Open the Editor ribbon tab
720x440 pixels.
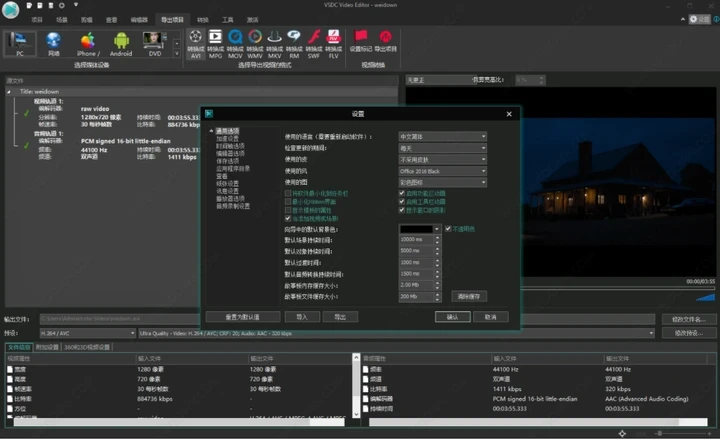pos(139,20)
